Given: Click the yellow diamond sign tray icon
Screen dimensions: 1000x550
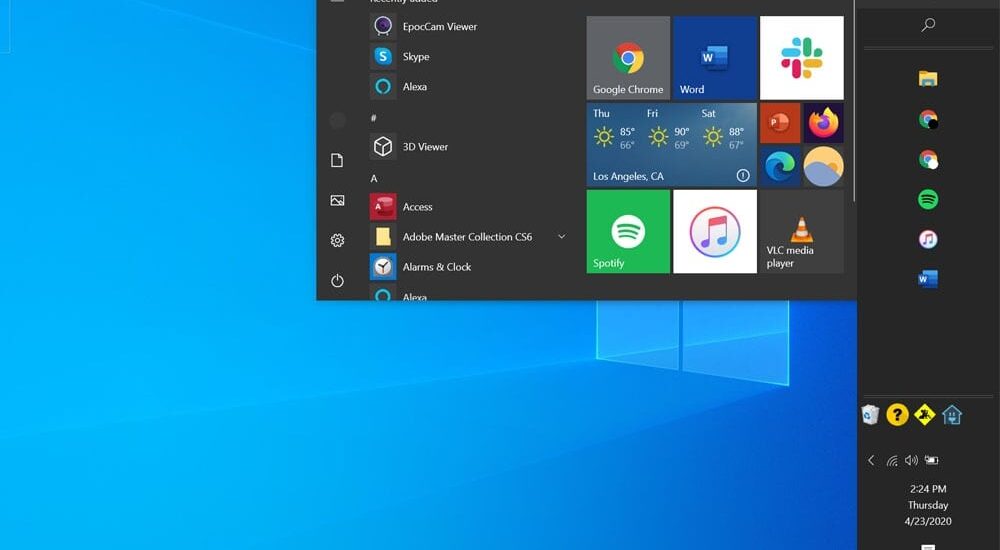Looking at the screenshot, I should (924, 415).
